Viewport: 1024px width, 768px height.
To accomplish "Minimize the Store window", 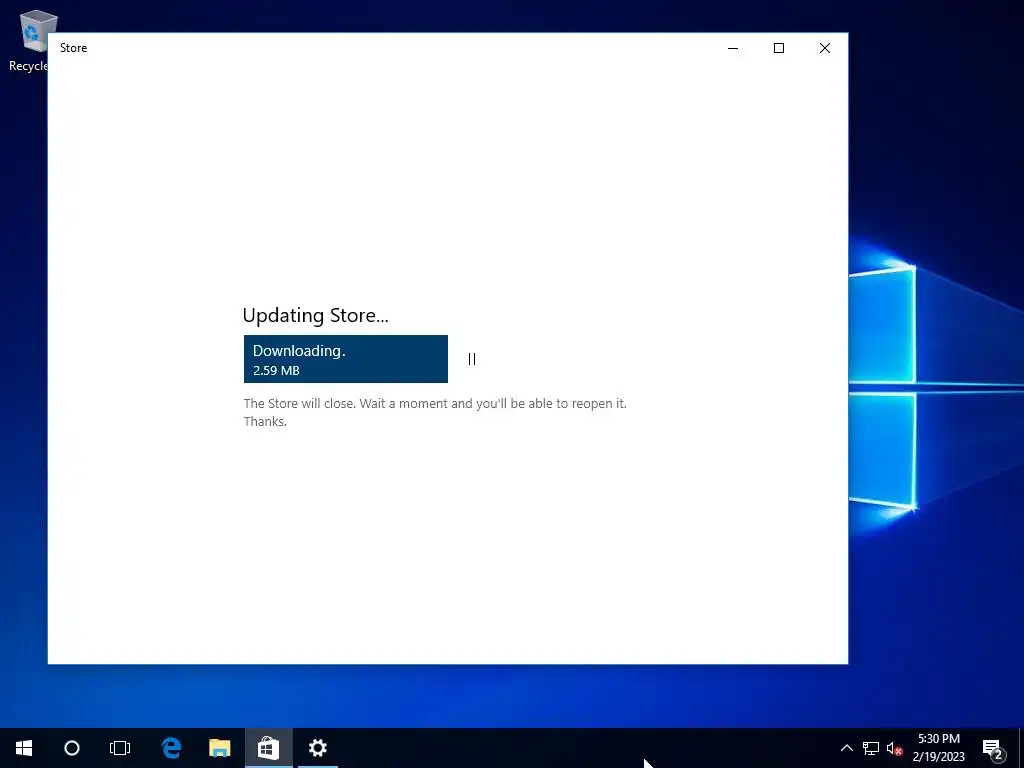I will pos(733,48).
